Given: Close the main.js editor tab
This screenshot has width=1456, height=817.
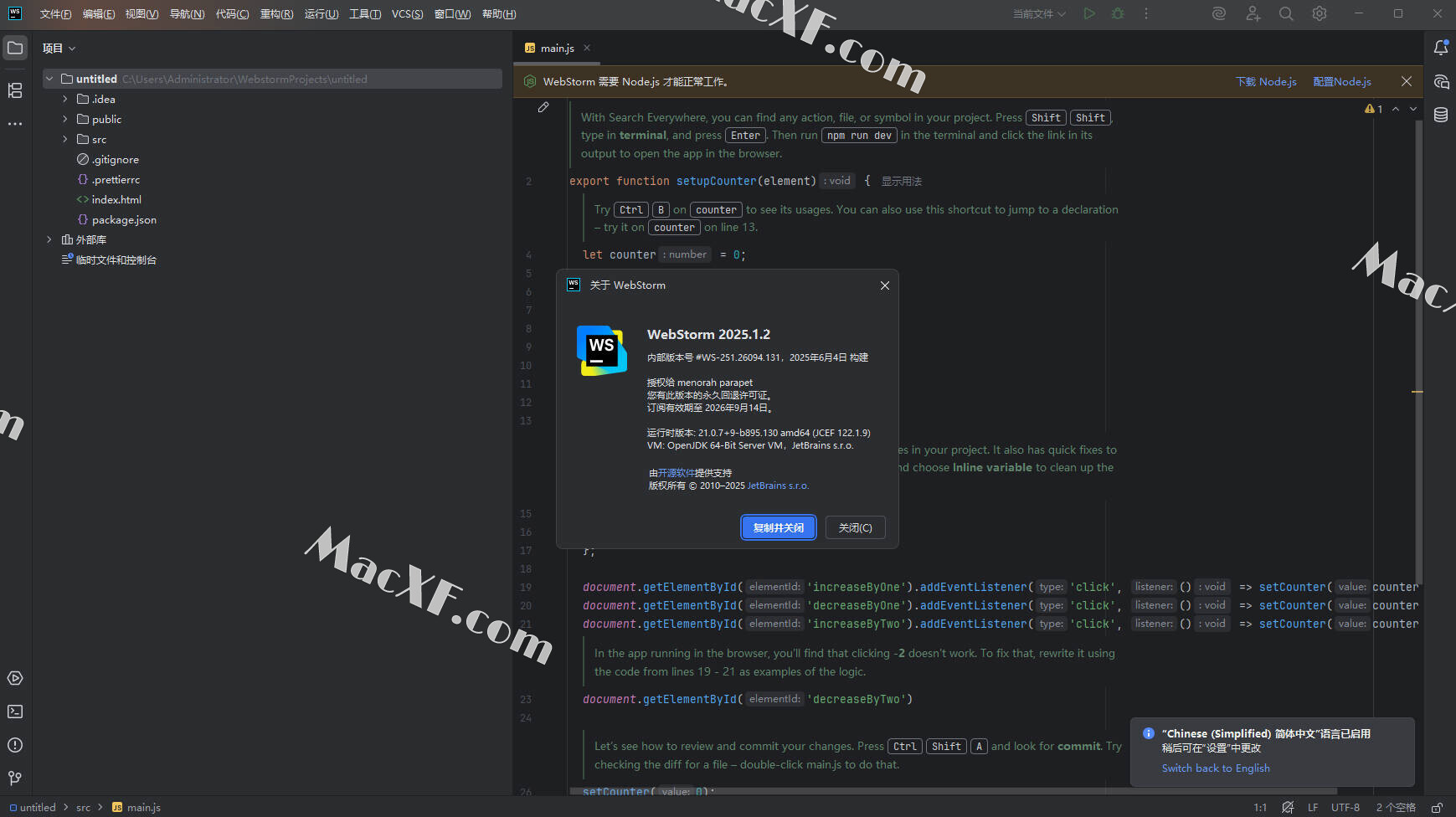Looking at the screenshot, I should tap(587, 48).
